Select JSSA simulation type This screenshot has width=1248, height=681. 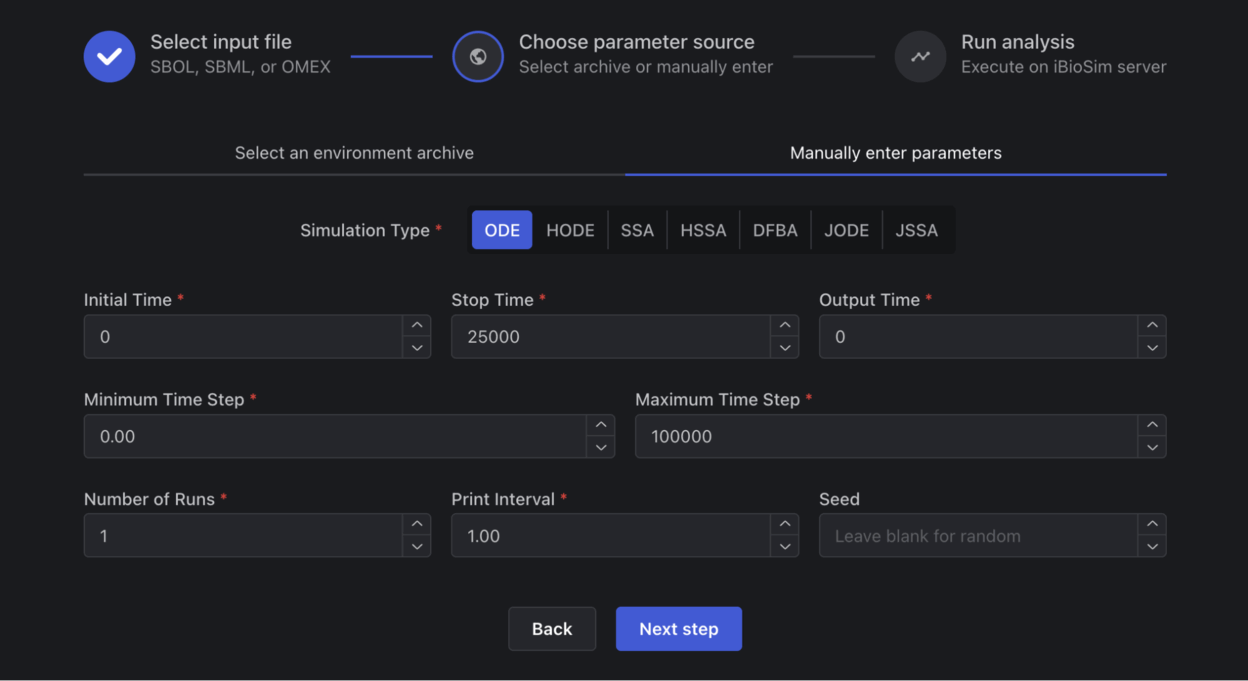(x=917, y=230)
